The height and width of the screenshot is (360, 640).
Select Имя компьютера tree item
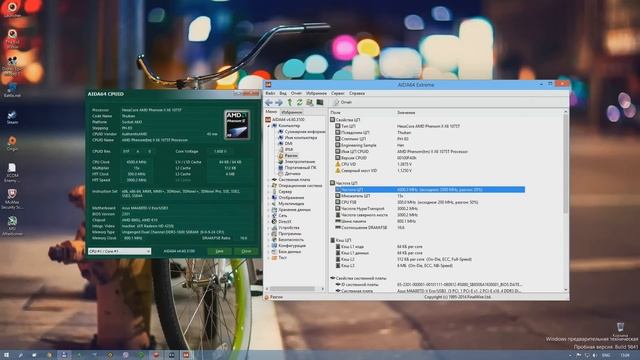298,138
